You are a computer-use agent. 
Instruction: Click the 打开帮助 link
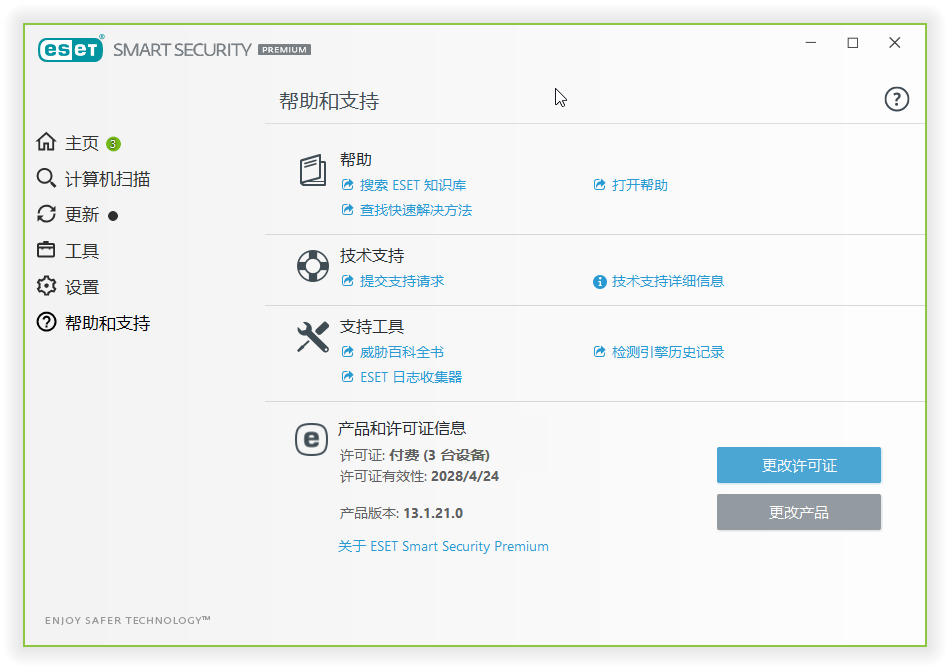pos(630,185)
